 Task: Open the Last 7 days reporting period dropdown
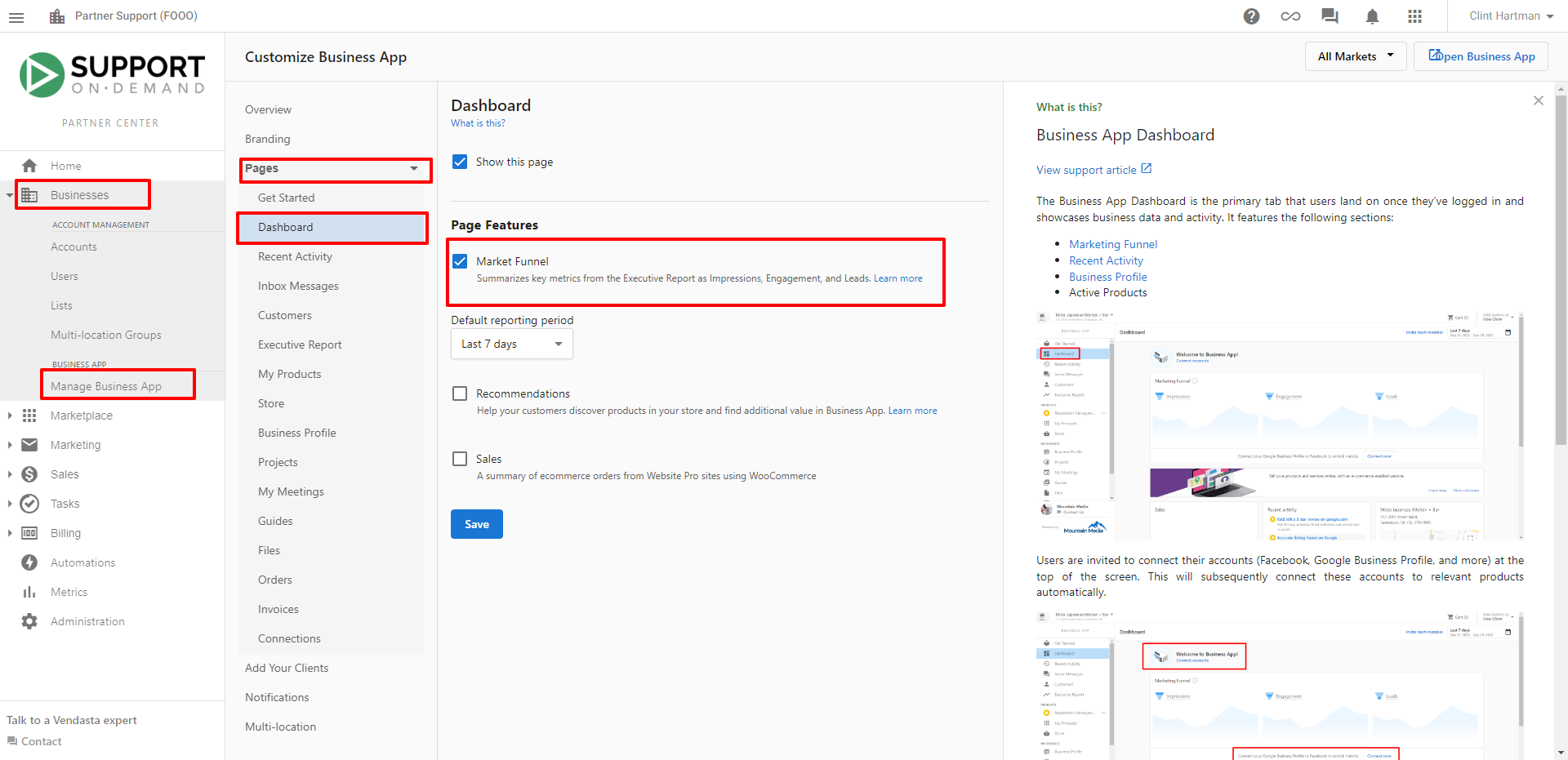(512, 344)
